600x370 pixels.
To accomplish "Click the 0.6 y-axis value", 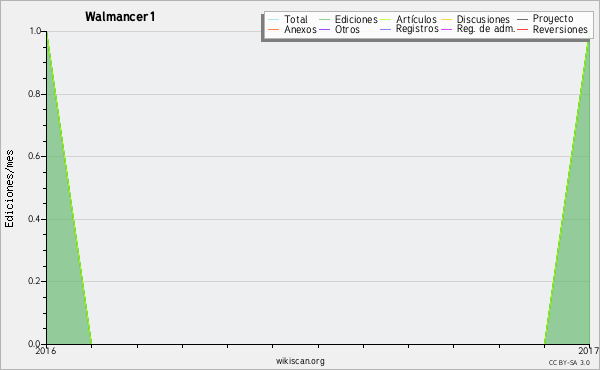I will pyautogui.click(x=35, y=156).
